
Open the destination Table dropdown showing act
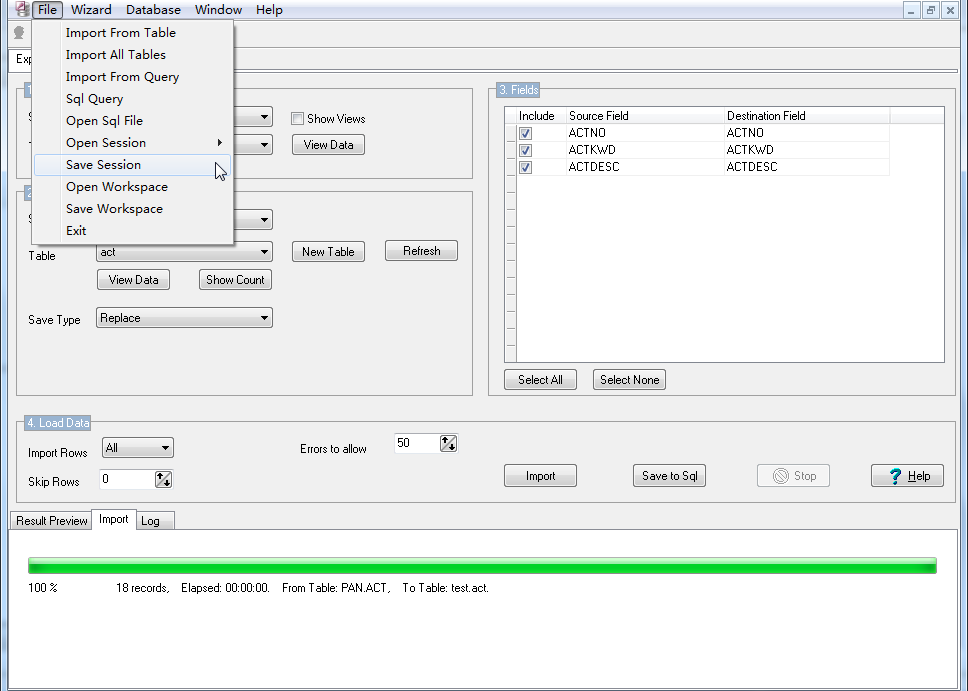point(184,251)
